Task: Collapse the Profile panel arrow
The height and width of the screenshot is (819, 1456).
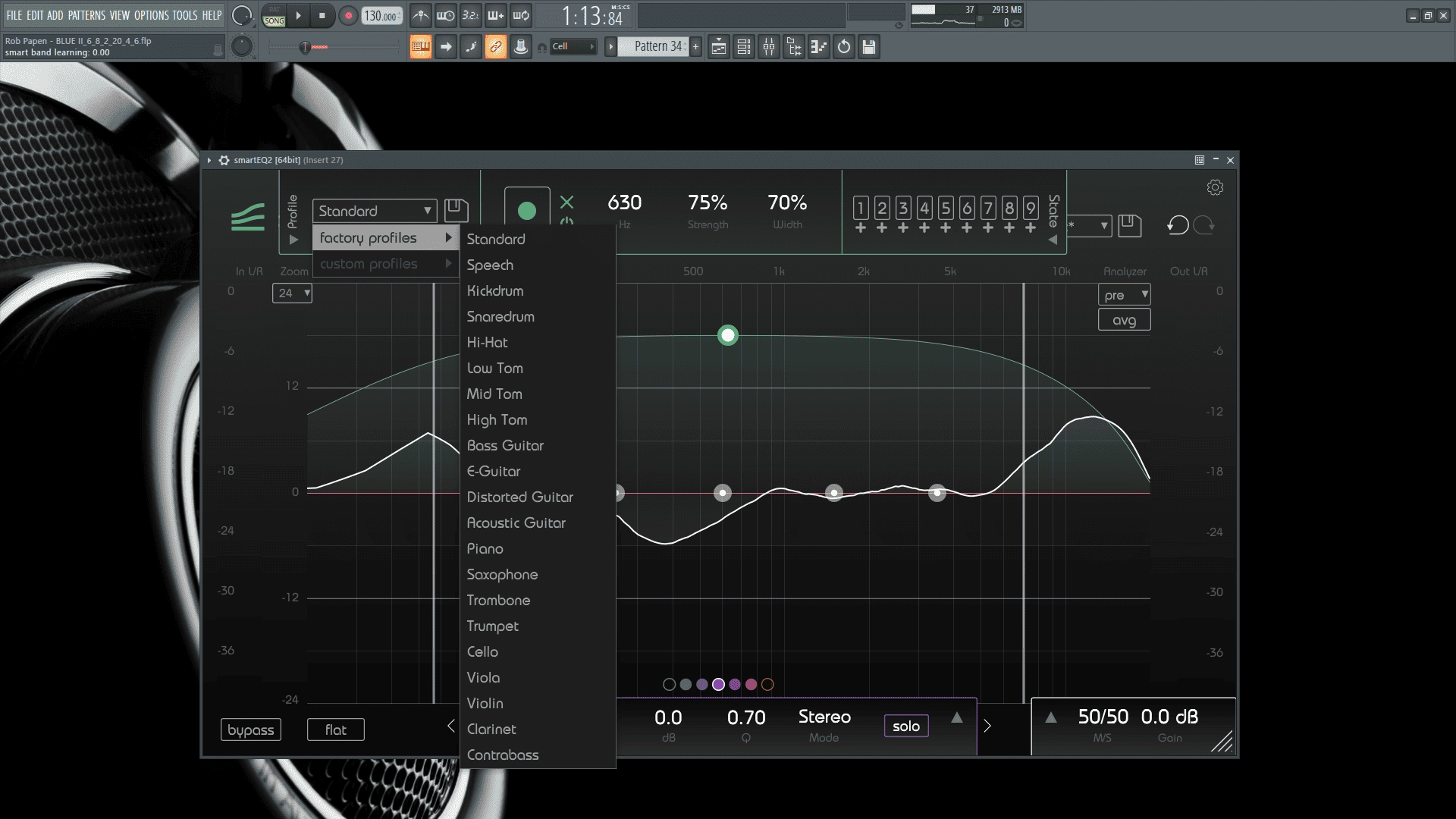Action: point(293,240)
